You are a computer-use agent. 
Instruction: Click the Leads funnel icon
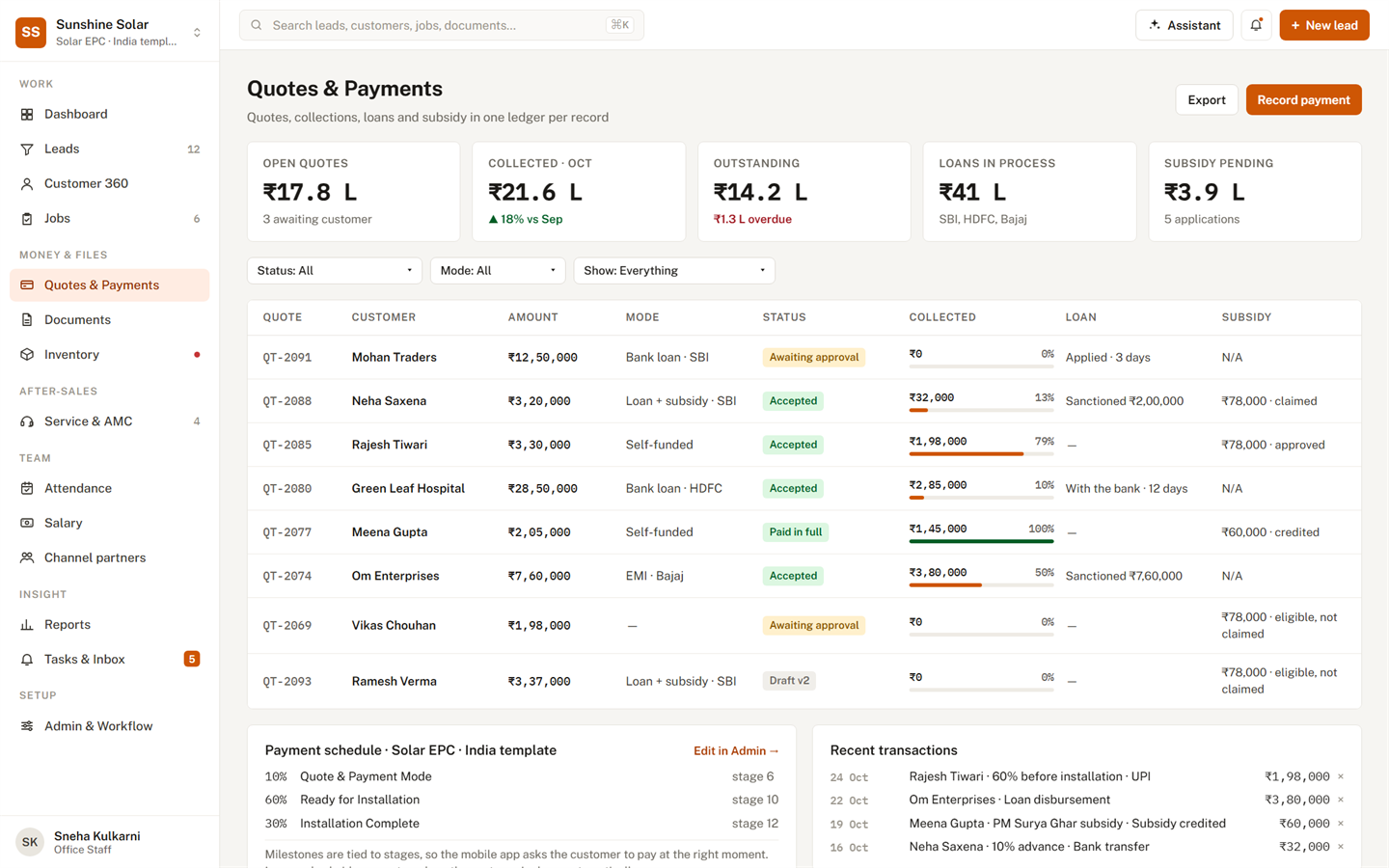(27, 149)
